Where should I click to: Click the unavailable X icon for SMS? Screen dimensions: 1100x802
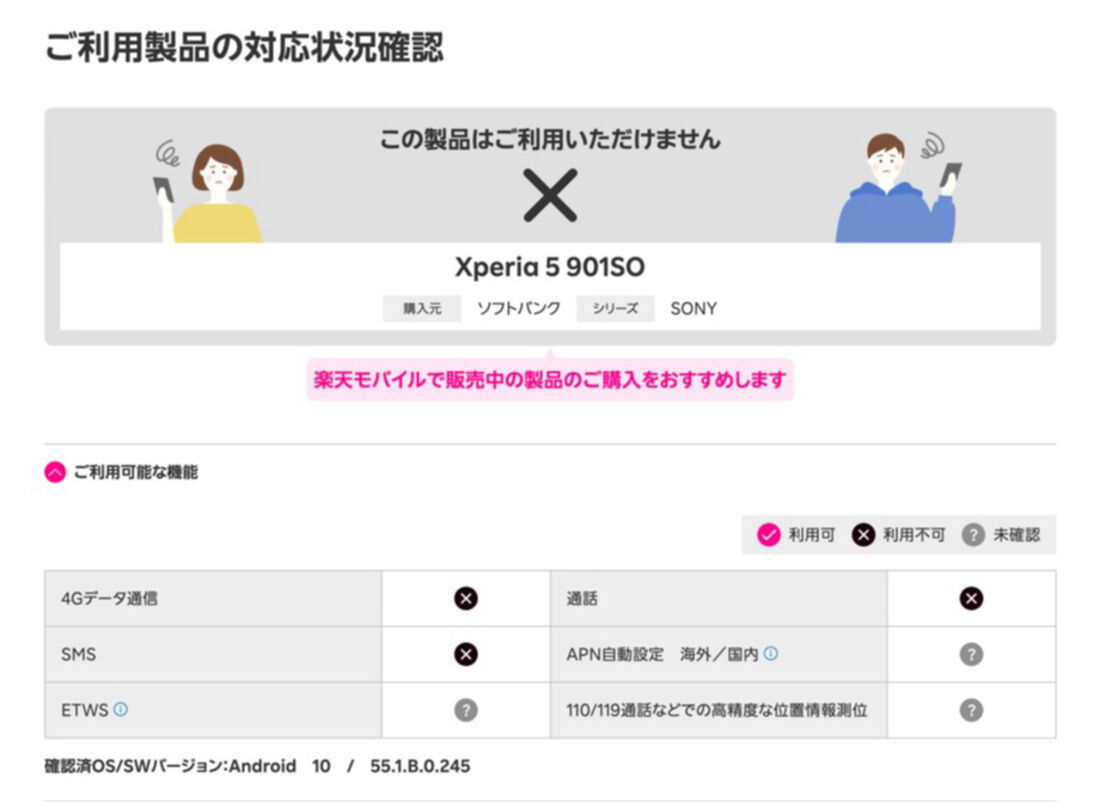pyautogui.click(x=466, y=655)
